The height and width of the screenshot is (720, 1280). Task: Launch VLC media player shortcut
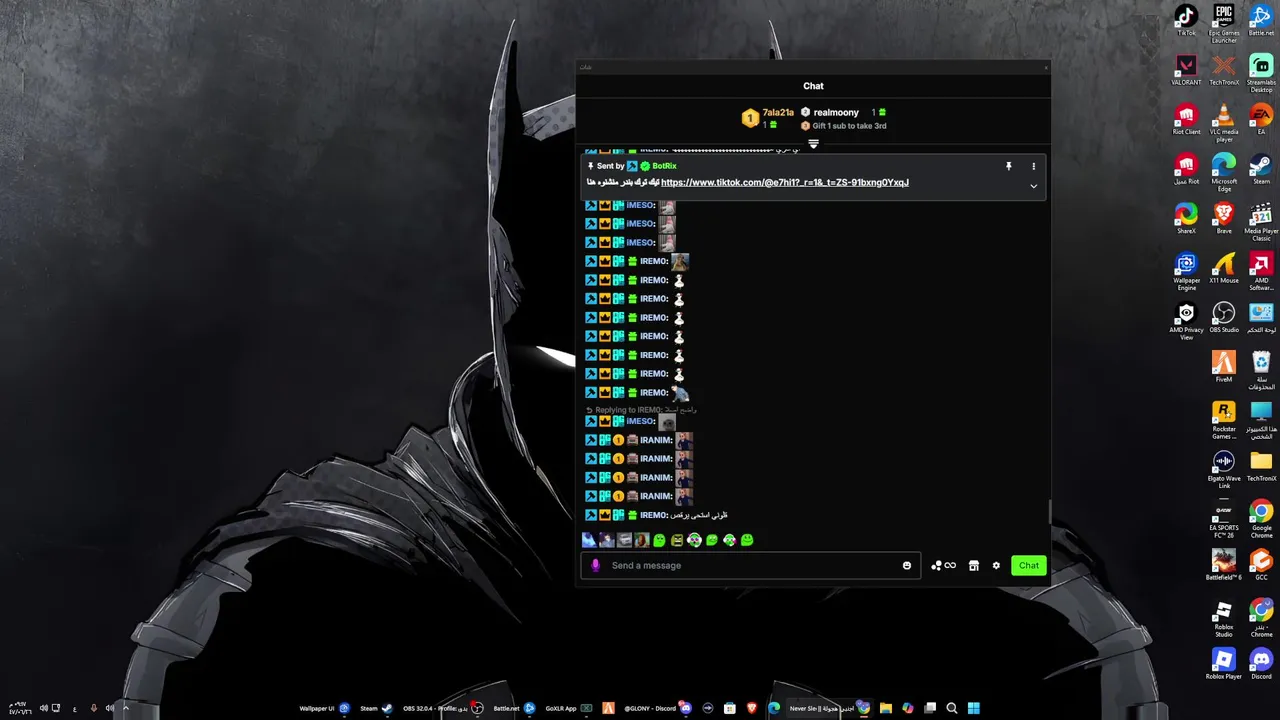tap(1224, 123)
